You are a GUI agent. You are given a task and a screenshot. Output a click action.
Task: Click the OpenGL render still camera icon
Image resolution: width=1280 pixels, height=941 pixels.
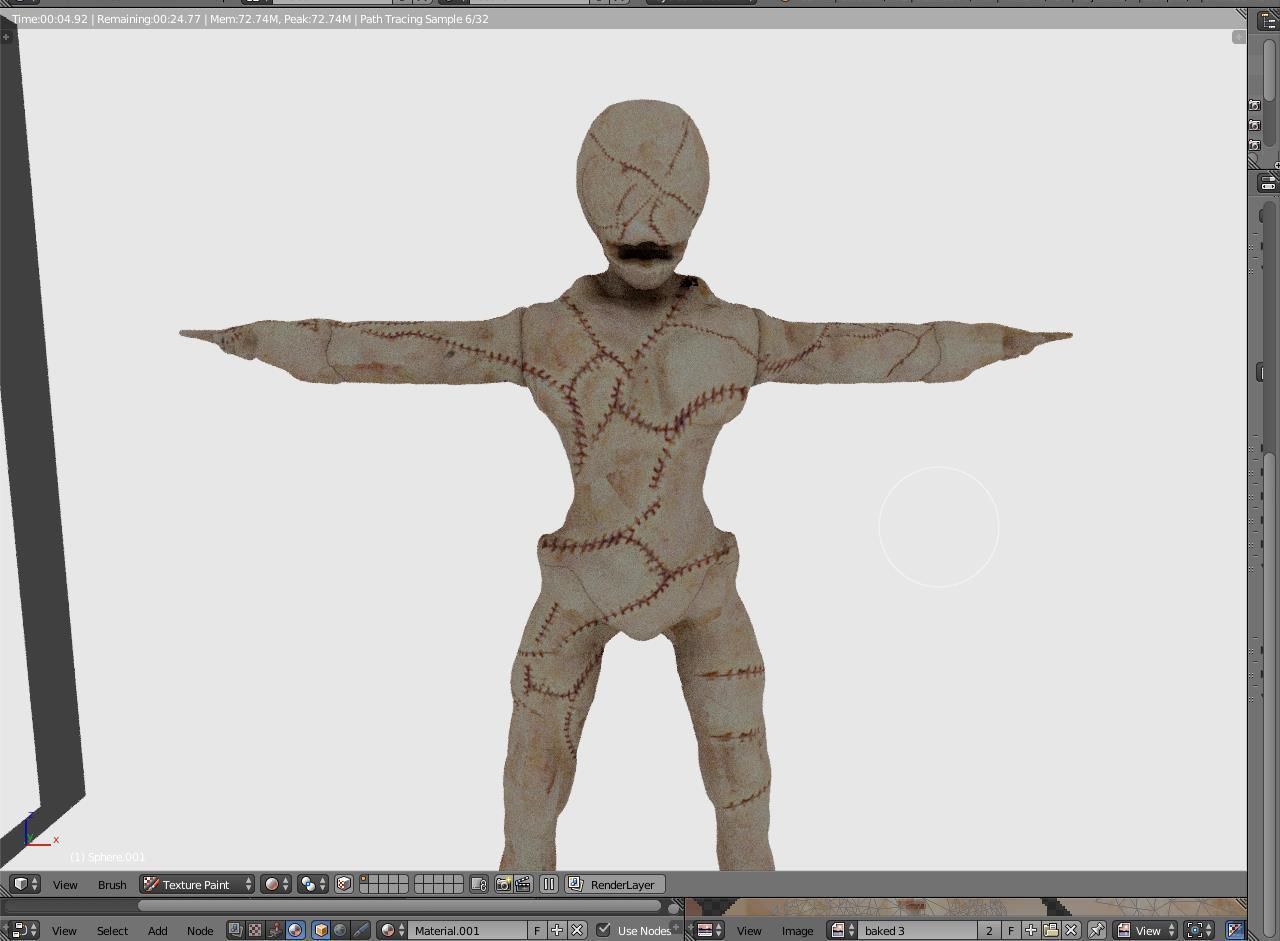click(x=504, y=883)
